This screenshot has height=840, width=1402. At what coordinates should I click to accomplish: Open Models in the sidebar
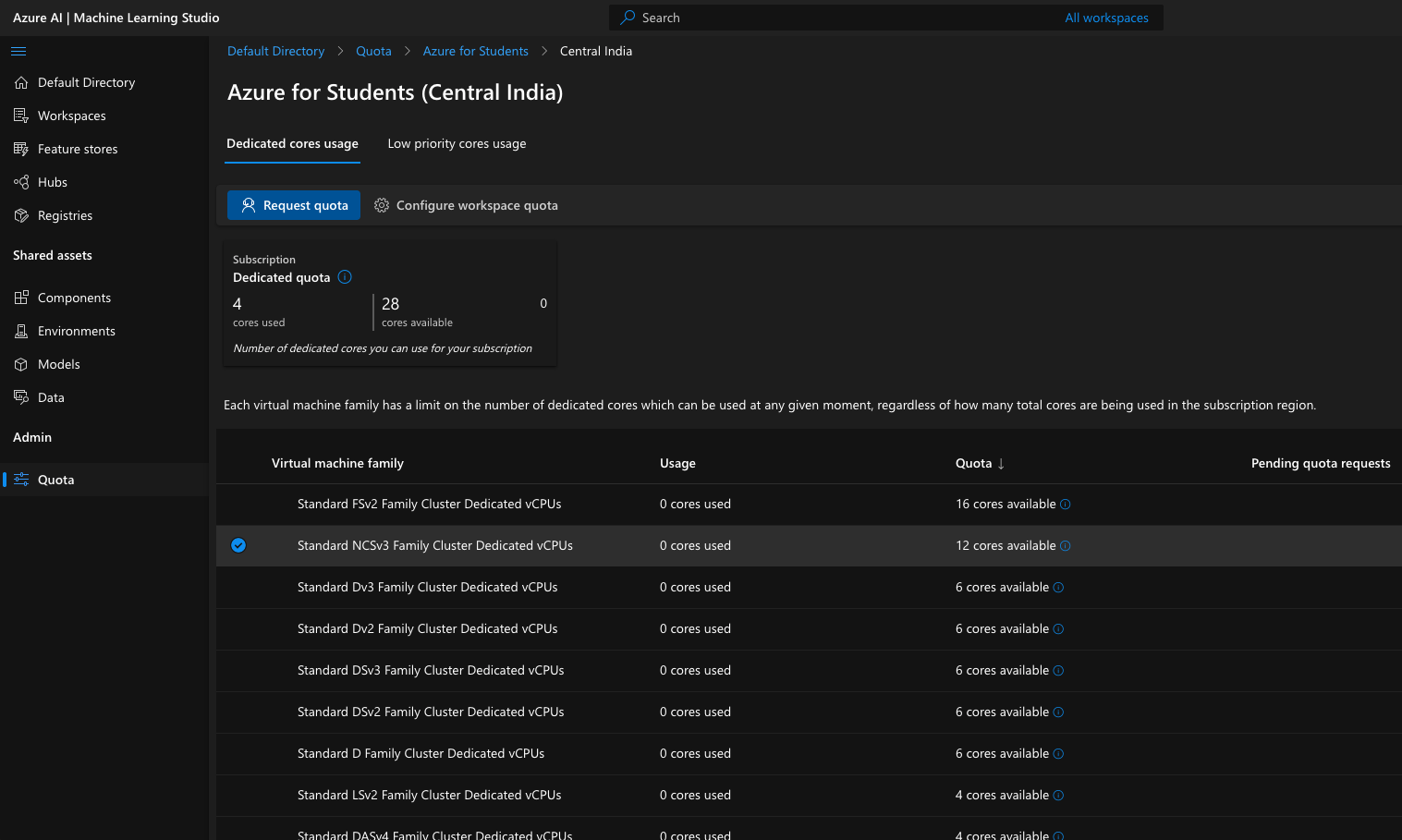(x=104, y=364)
